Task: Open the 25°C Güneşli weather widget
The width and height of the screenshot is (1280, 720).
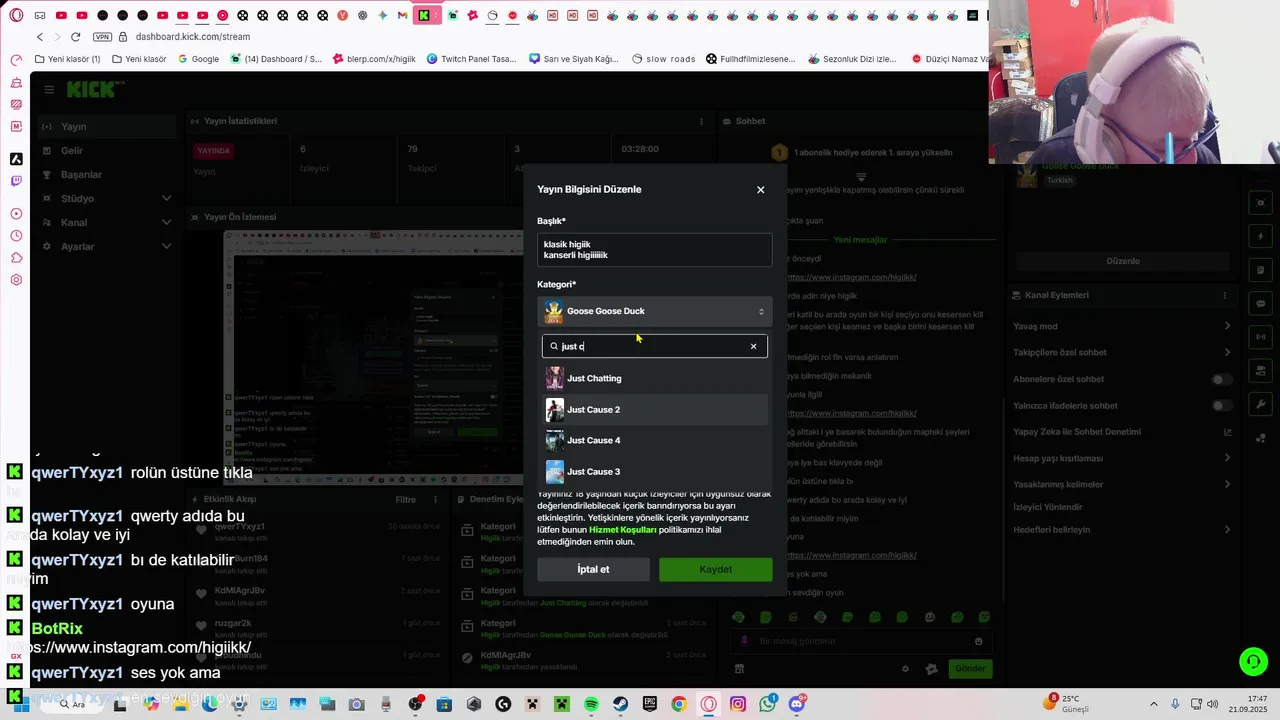Action: [1067, 704]
